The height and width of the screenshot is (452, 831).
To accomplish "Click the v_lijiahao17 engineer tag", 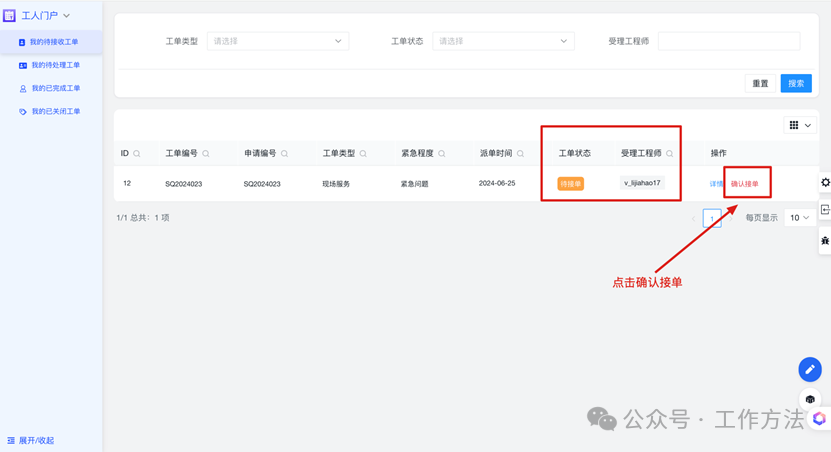I will click(642, 183).
